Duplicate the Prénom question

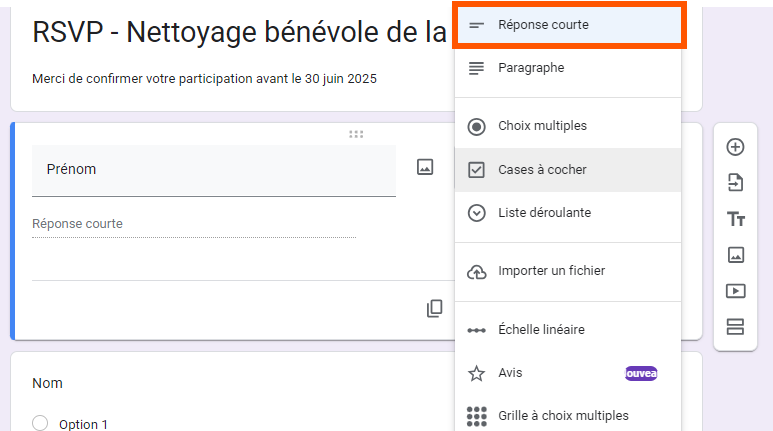(434, 309)
